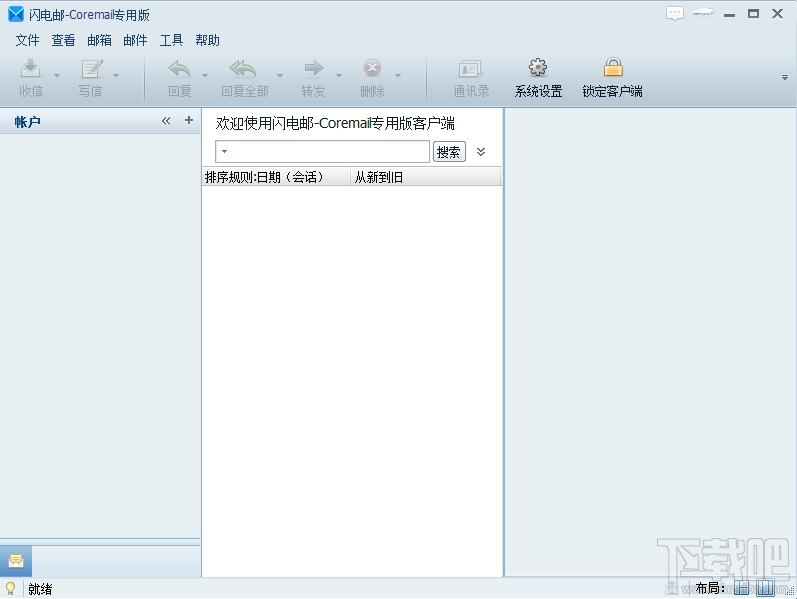Open the search scope dropdown arrow
797x599 pixels.
[x=224, y=151]
